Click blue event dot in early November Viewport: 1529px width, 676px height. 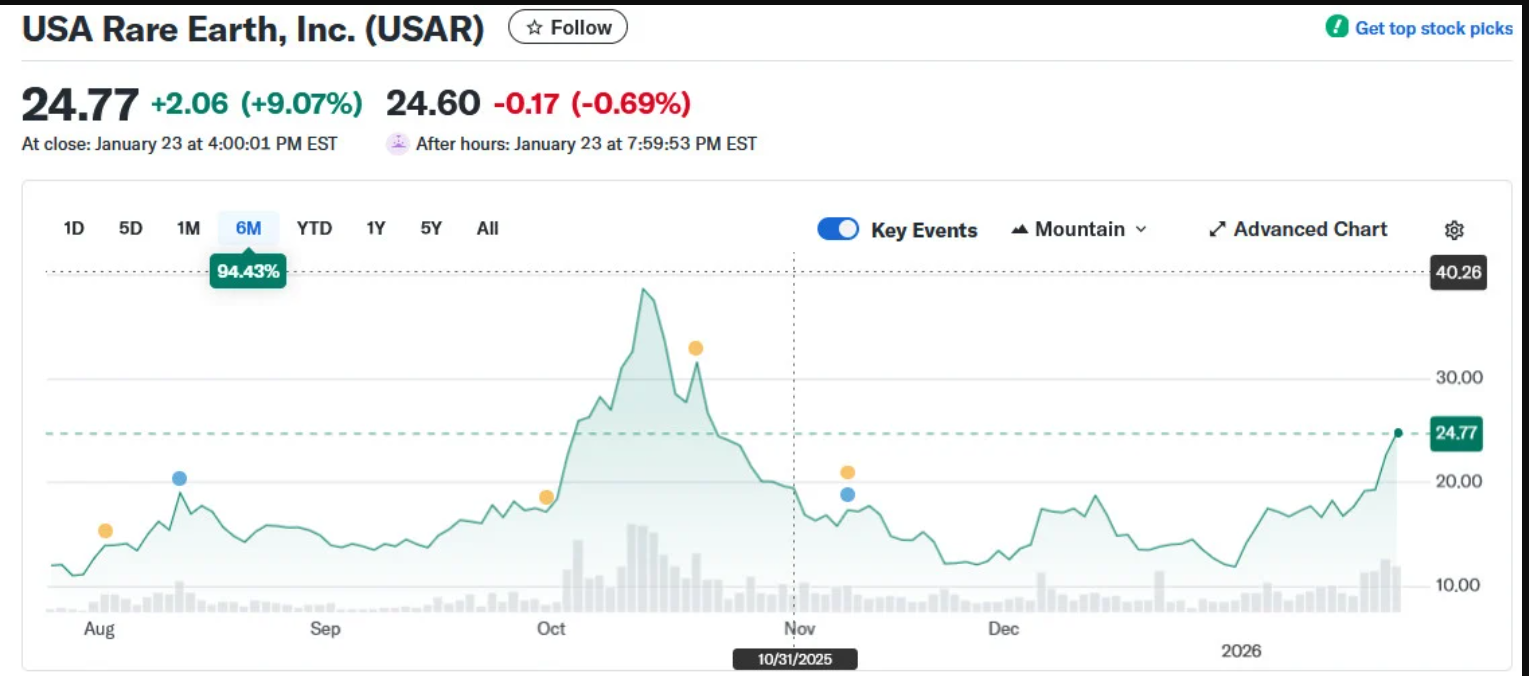pyautogui.click(x=848, y=494)
